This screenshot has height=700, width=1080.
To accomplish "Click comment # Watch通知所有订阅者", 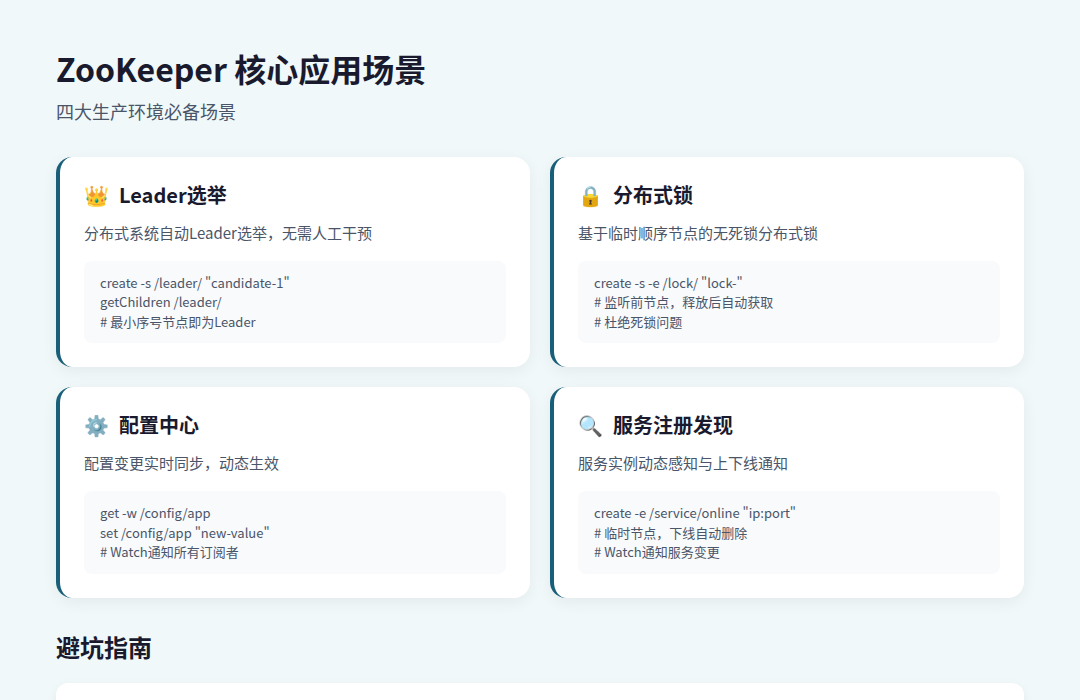I will [169, 553].
